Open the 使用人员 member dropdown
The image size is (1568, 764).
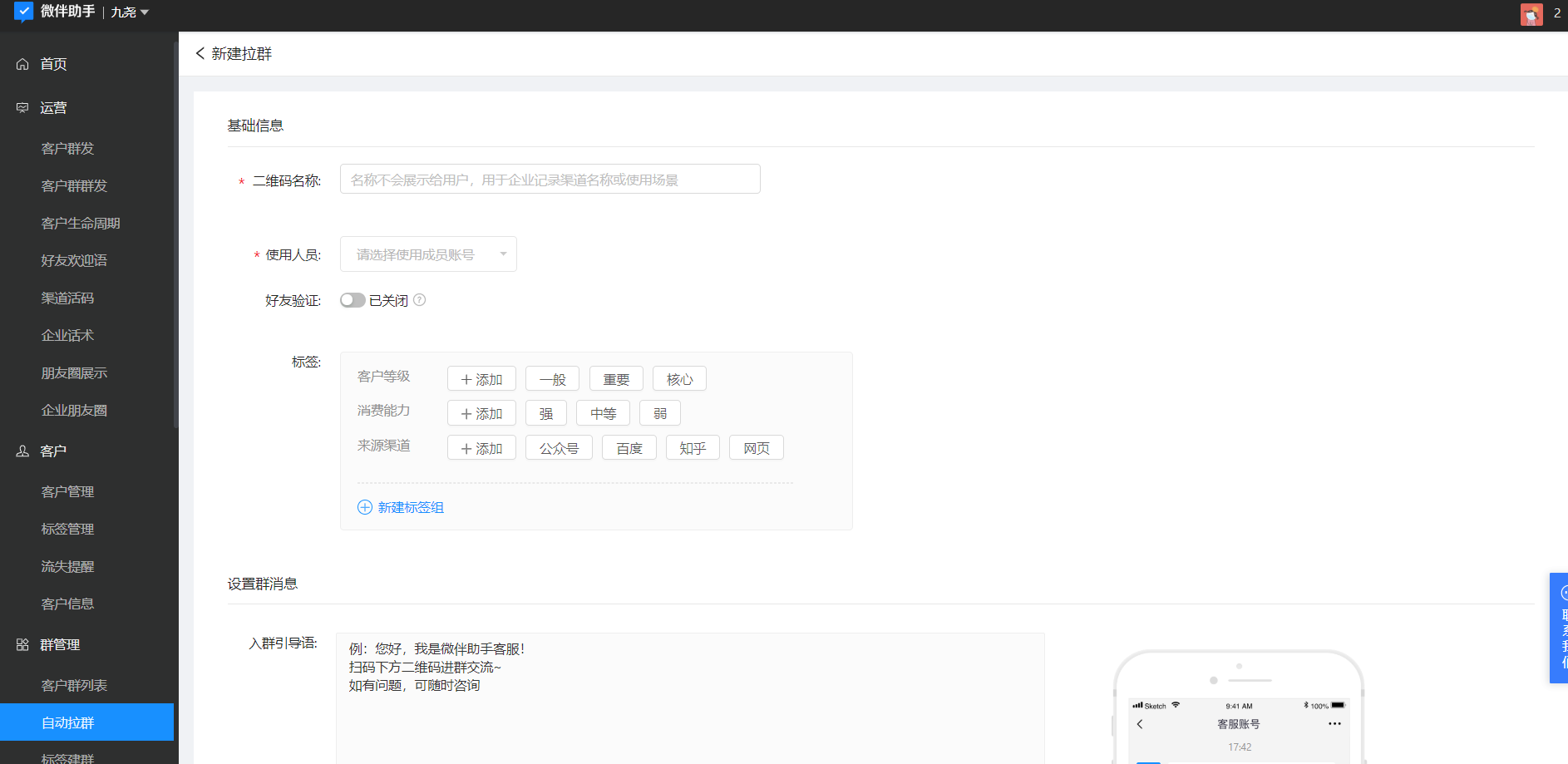click(428, 254)
